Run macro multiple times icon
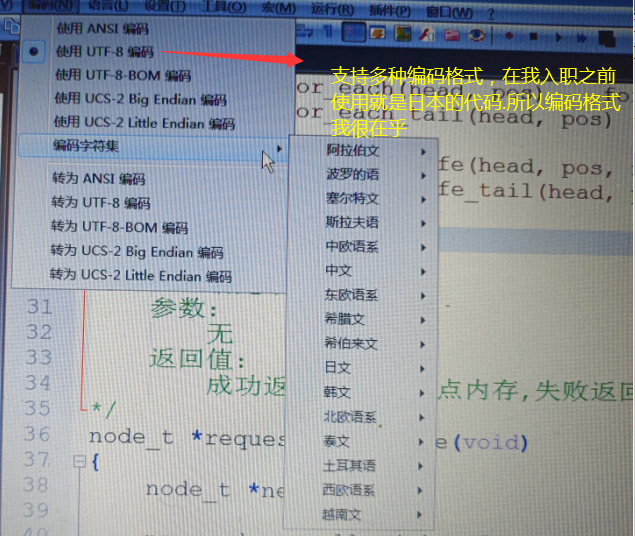Image resolution: width=635 pixels, height=536 pixels. [582, 38]
